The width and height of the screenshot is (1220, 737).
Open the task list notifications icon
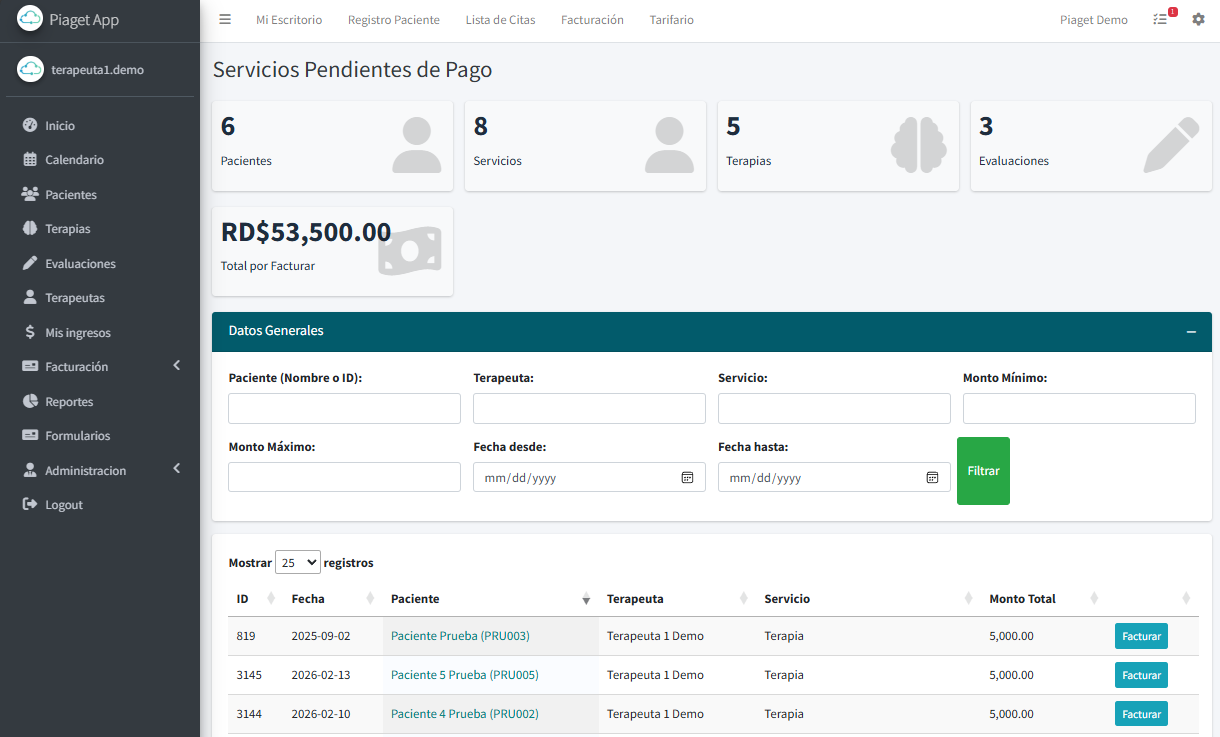pyautogui.click(x=1160, y=20)
